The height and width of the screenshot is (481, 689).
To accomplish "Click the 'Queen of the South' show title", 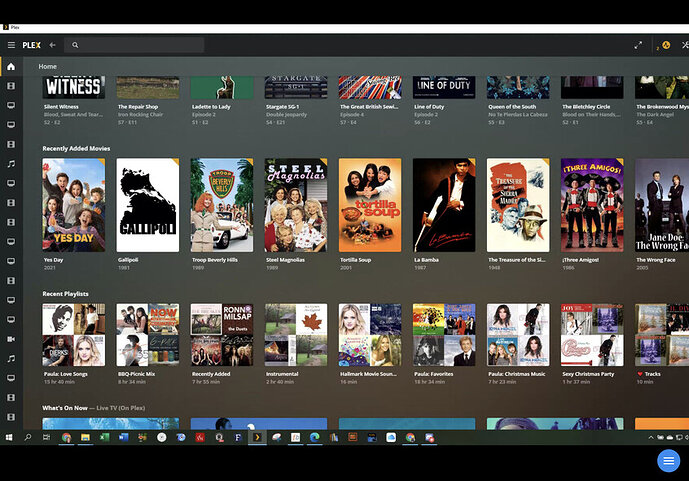I will pyautogui.click(x=512, y=106).
